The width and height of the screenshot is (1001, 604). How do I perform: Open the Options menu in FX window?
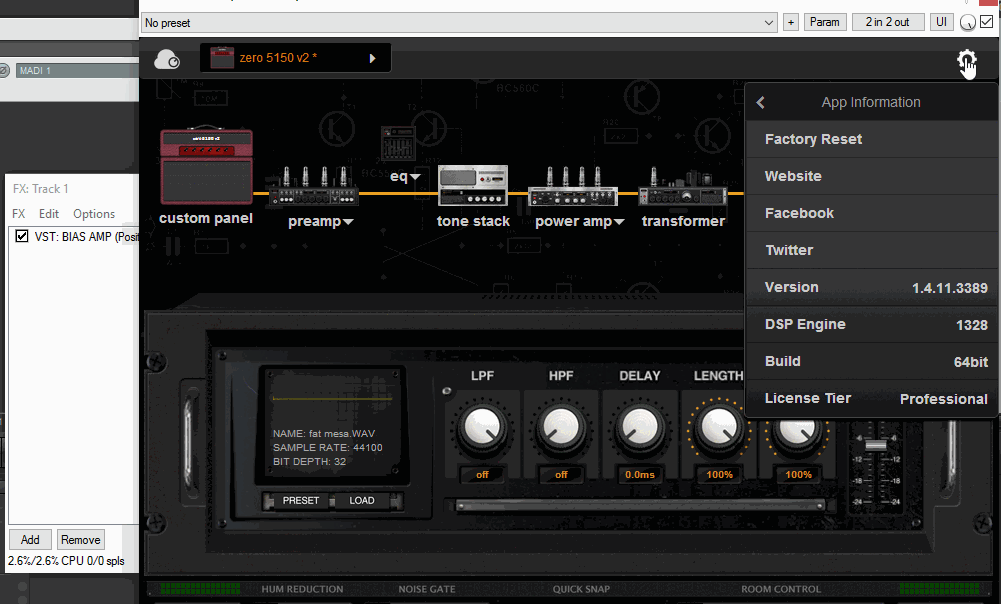pyautogui.click(x=94, y=214)
